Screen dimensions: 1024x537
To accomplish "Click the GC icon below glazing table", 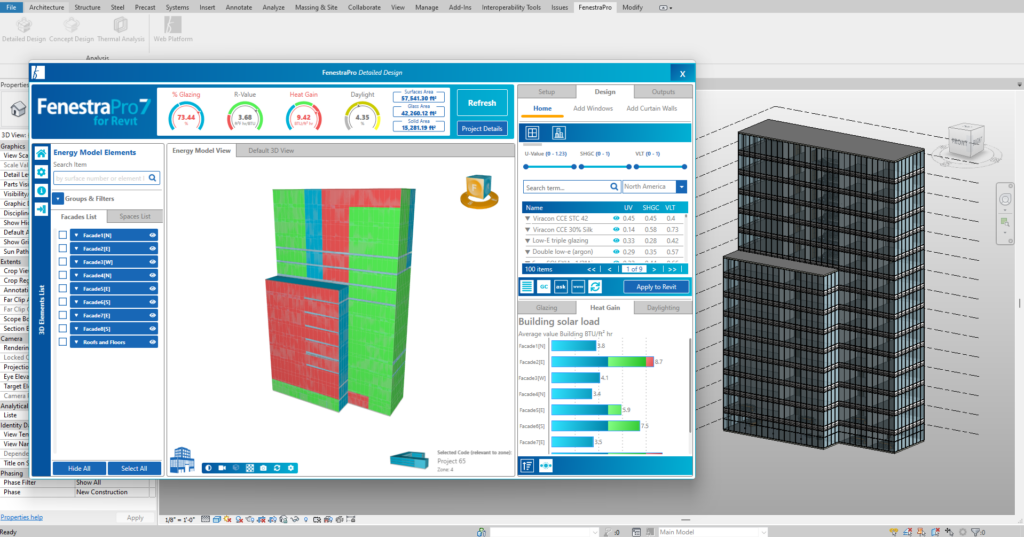I will (544, 287).
